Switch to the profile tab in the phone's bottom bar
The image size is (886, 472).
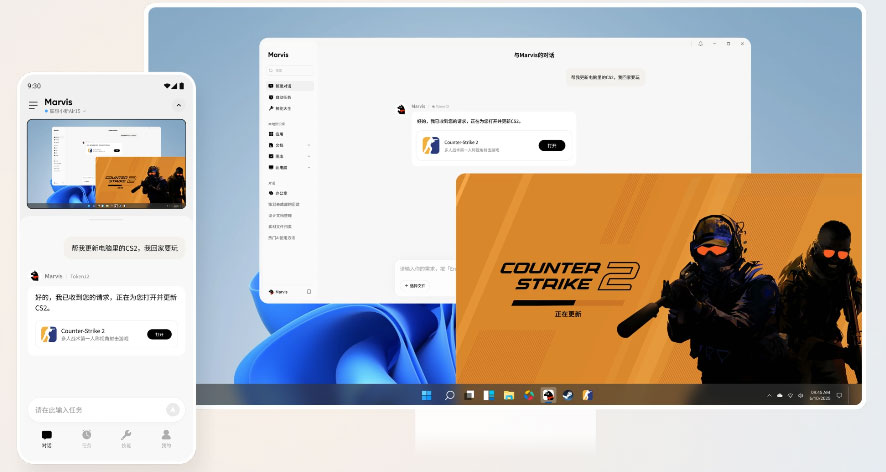(x=166, y=439)
